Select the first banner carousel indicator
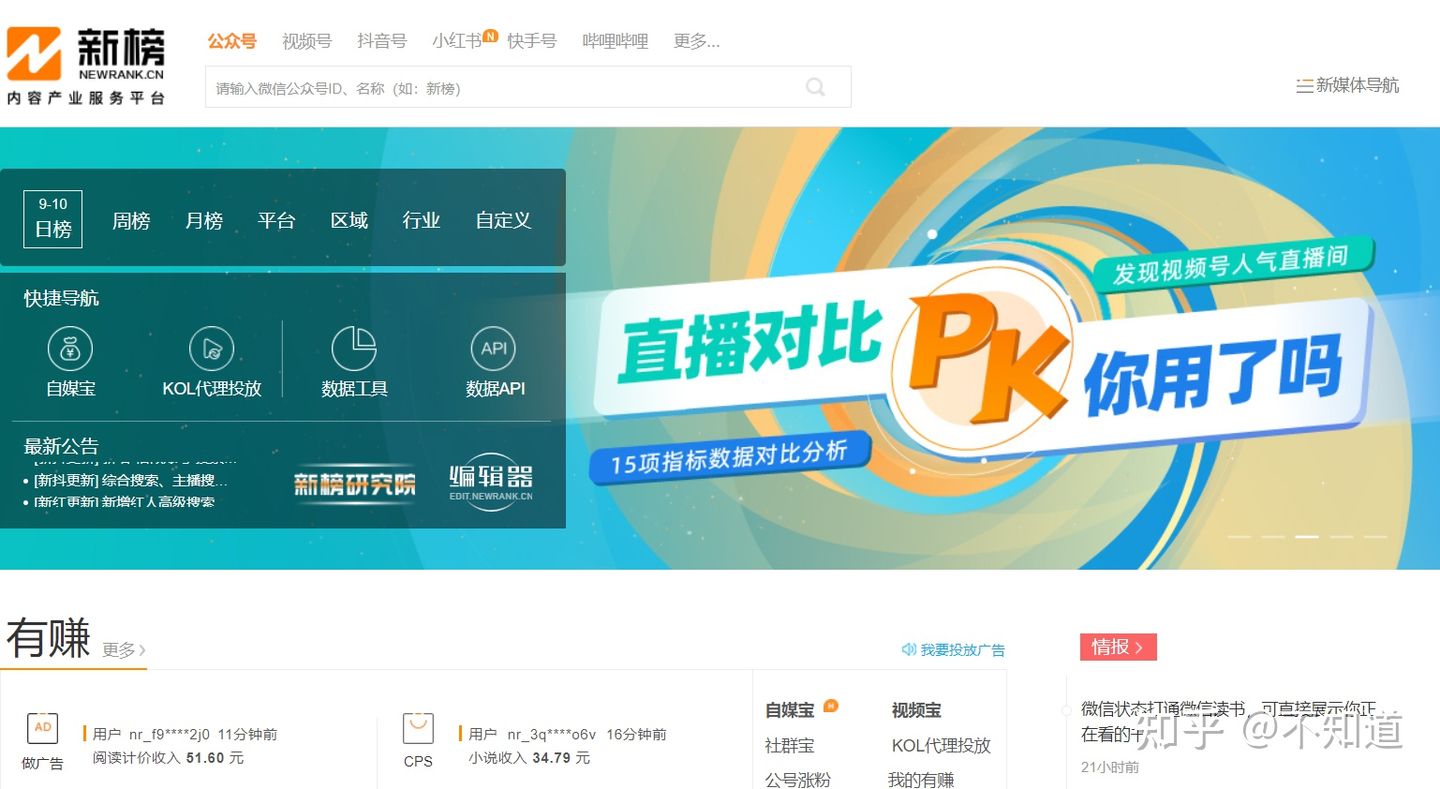This screenshot has height=789, width=1440. (x=1239, y=537)
